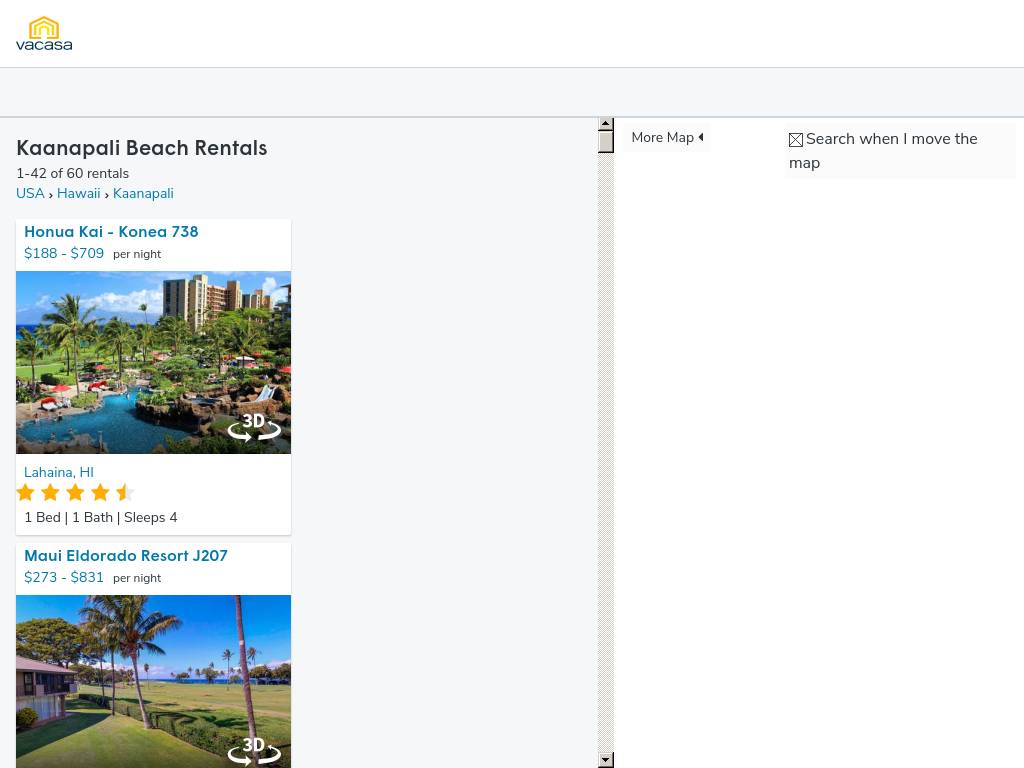Viewport: 1024px width, 768px height.
Task: Expand the map with More Map
Action: 667,137
